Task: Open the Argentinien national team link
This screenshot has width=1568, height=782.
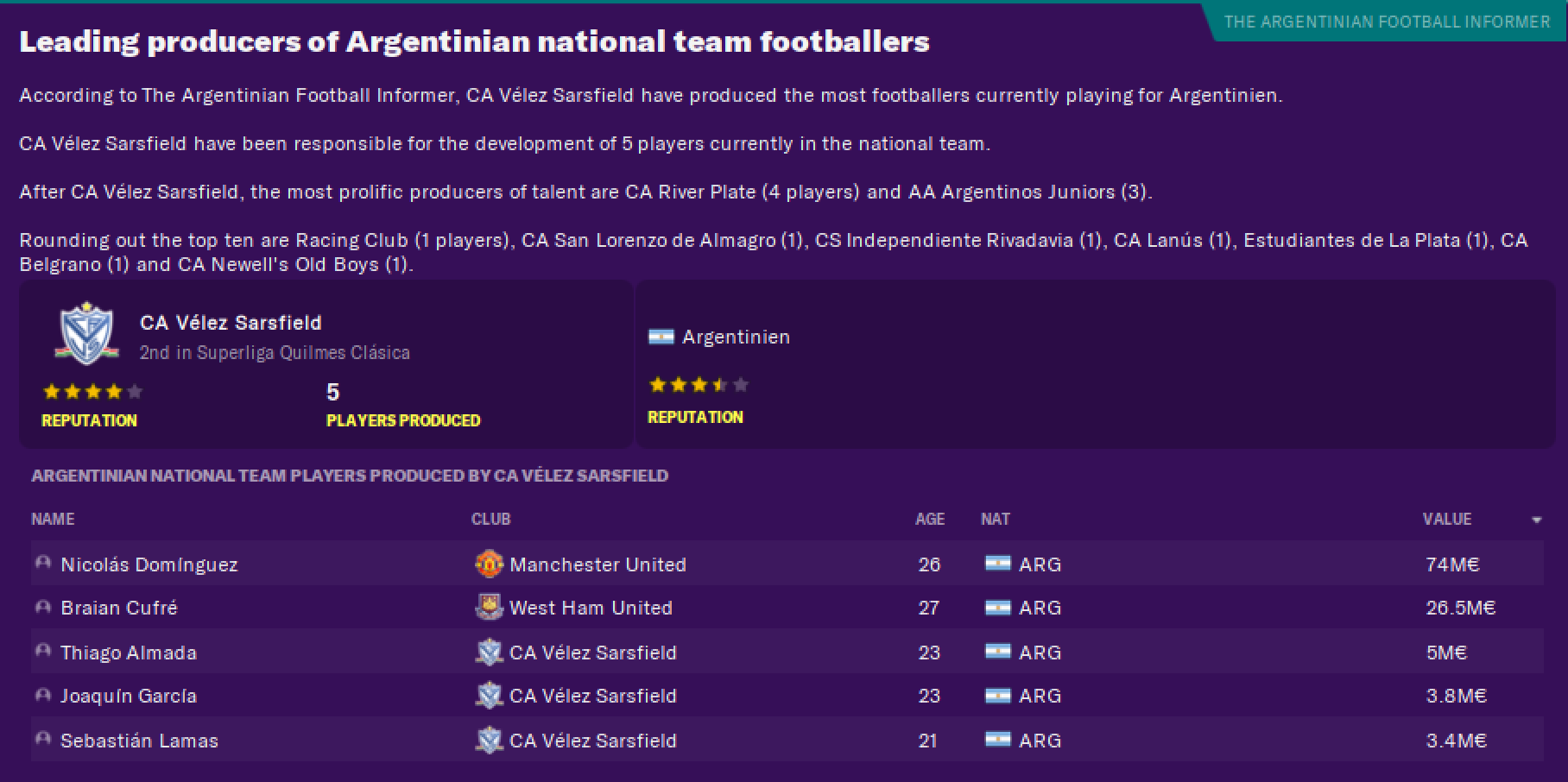Action: (x=736, y=337)
